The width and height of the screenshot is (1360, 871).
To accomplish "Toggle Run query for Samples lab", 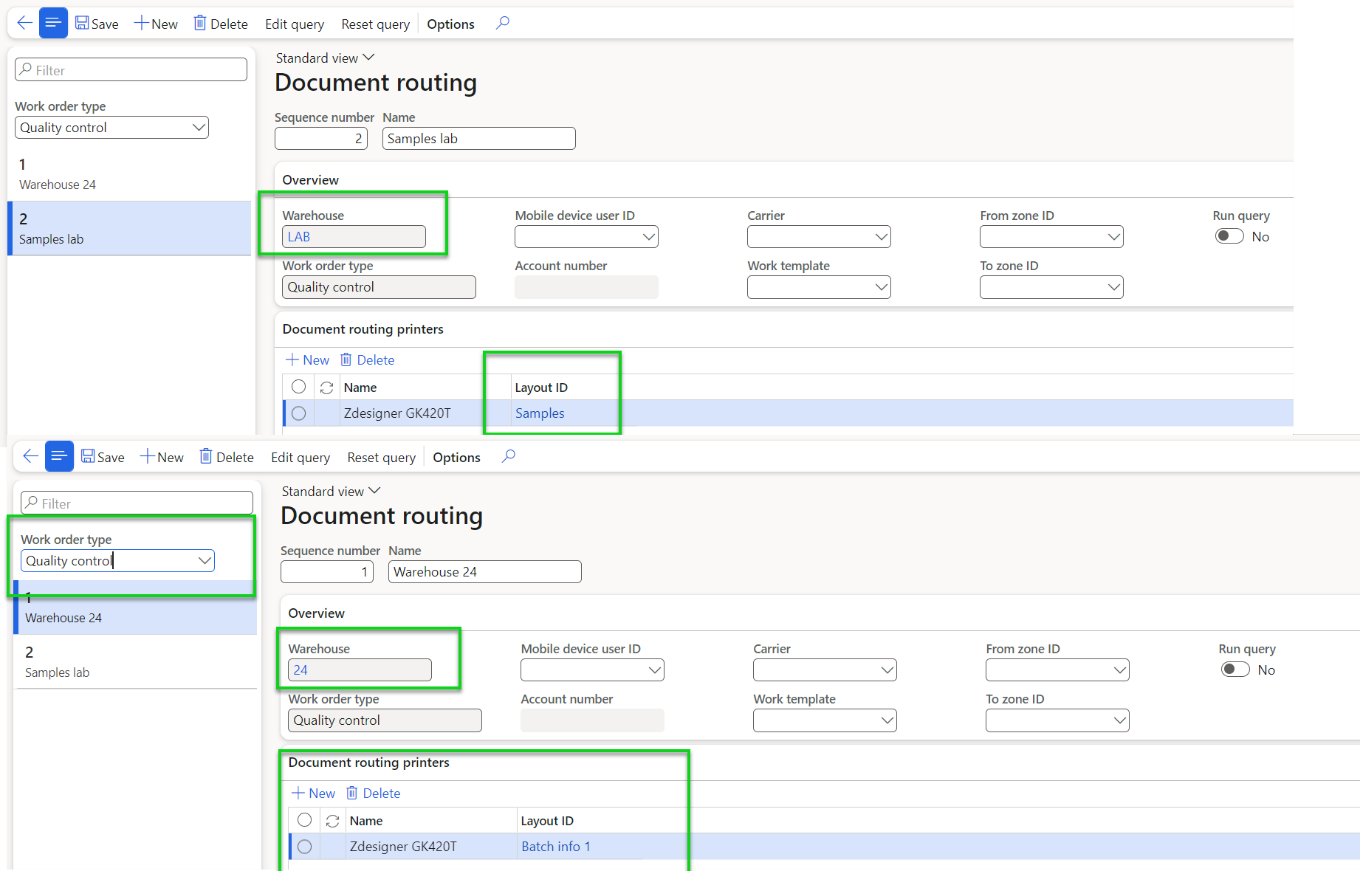I will click(1229, 236).
